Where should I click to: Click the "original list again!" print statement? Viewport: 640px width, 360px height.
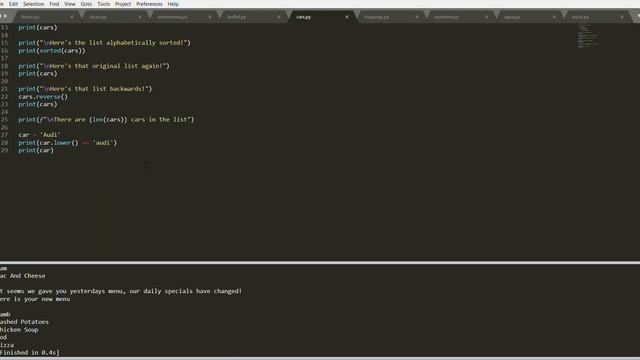(93, 66)
